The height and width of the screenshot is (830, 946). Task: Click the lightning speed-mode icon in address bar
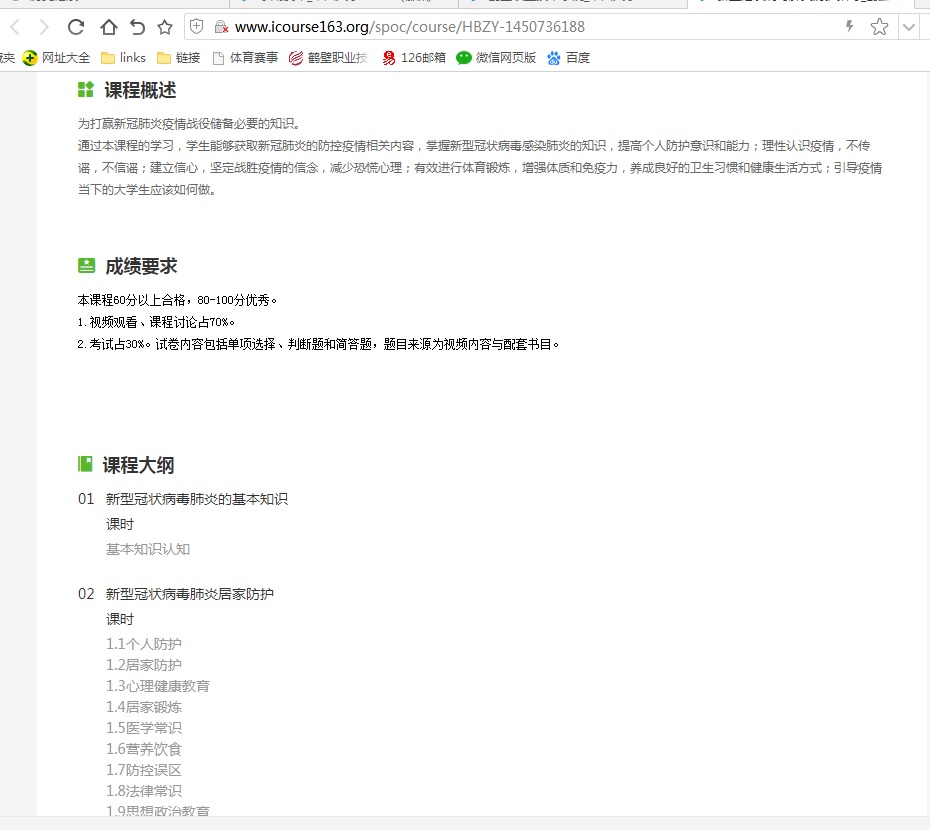850,27
